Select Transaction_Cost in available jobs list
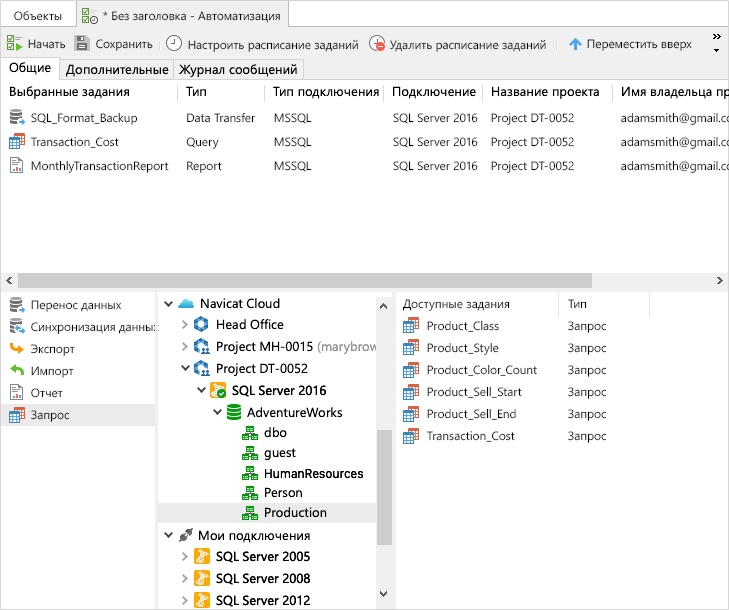 (471, 436)
